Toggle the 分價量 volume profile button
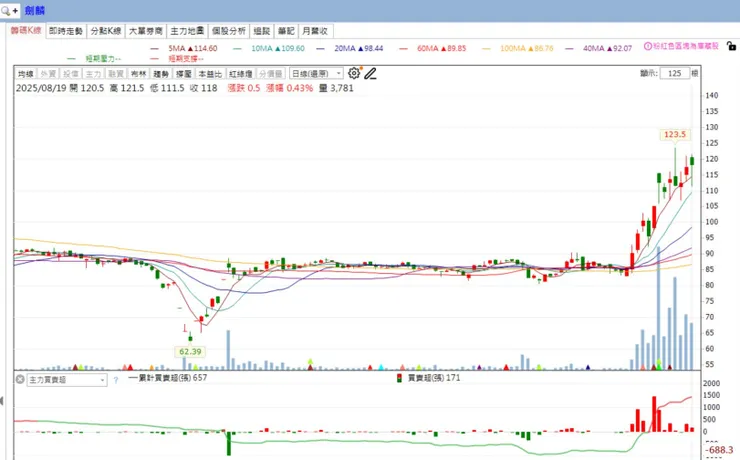Viewport: 740px width, 460px height. 271,74
